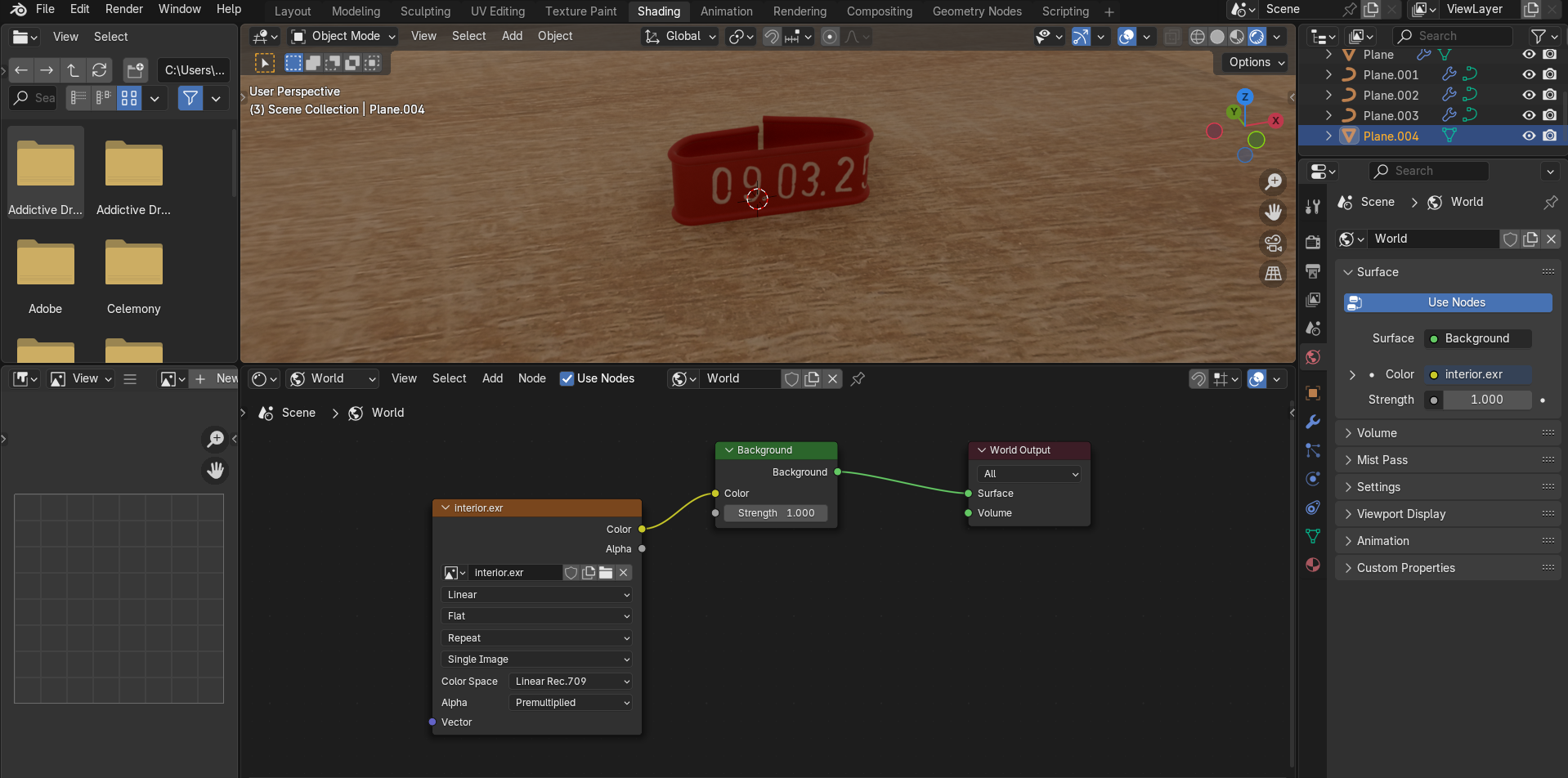Viewport: 1568px width, 778px height.
Task: Open the Modifiers wrench properties tab
Action: (1313, 422)
